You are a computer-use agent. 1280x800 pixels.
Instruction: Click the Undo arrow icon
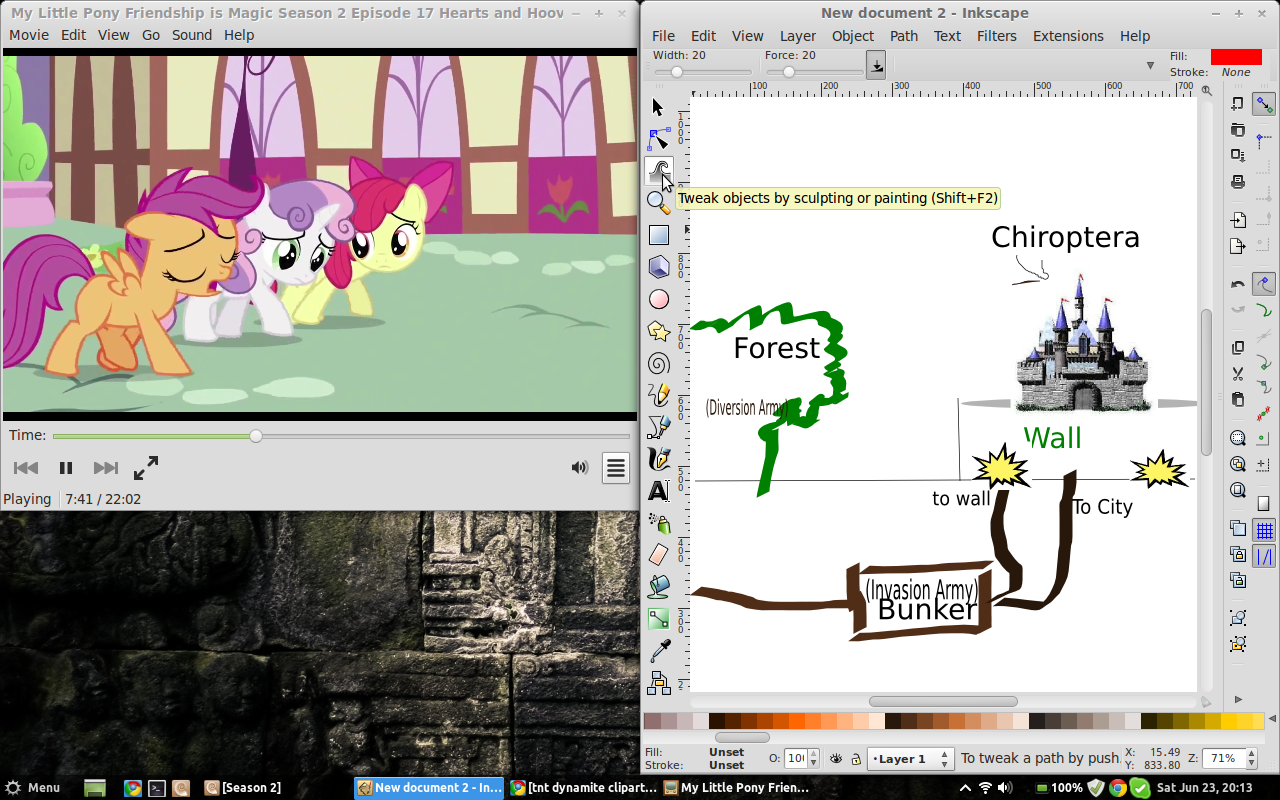click(1238, 284)
